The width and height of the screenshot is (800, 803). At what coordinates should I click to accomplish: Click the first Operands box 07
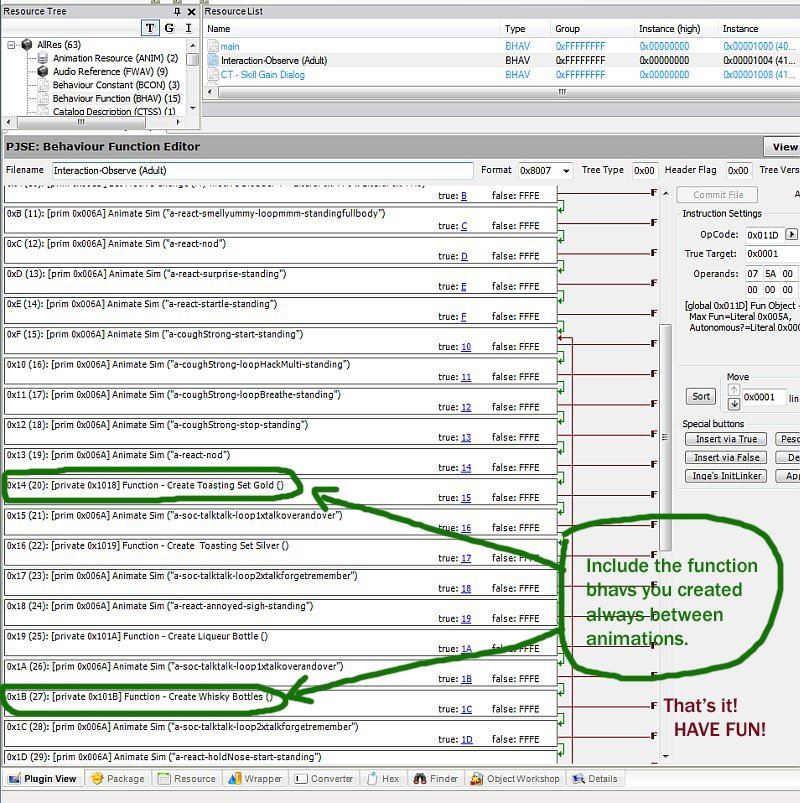coord(752,274)
